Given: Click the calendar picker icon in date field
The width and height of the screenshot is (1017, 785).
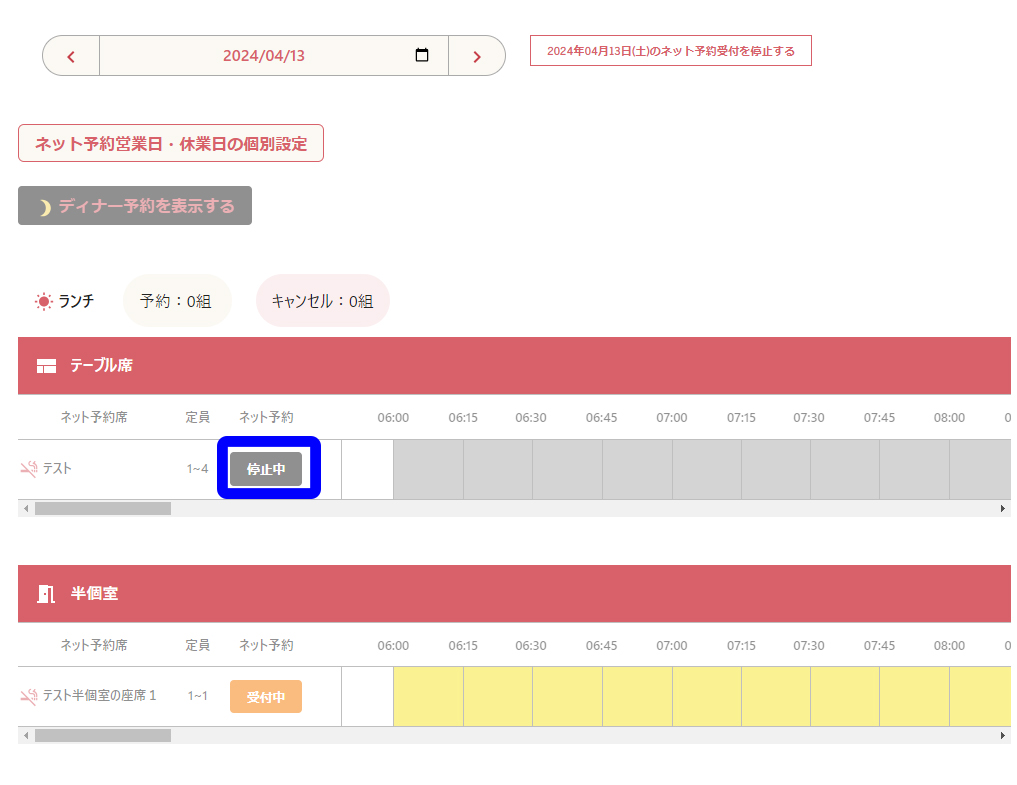Looking at the screenshot, I should tap(422, 56).
